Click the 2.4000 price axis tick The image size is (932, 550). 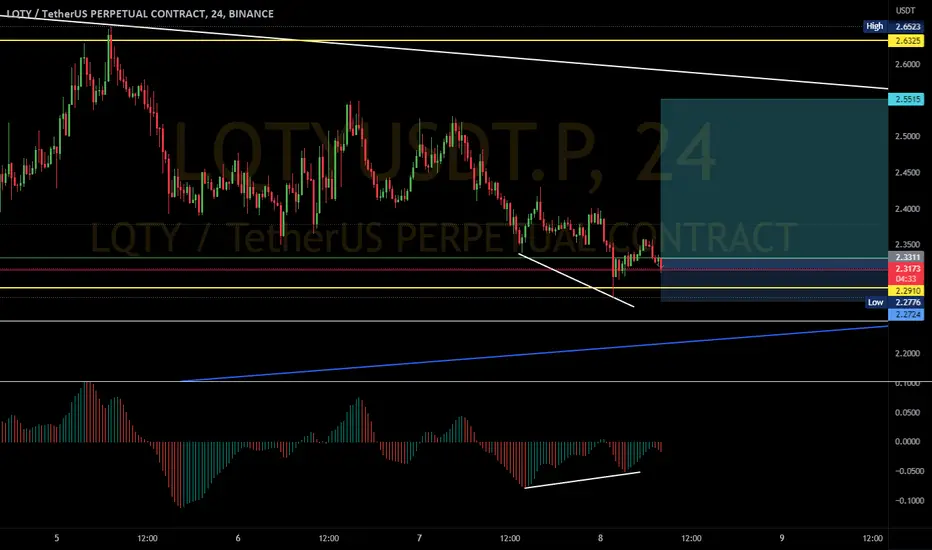pyautogui.click(x=907, y=209)
